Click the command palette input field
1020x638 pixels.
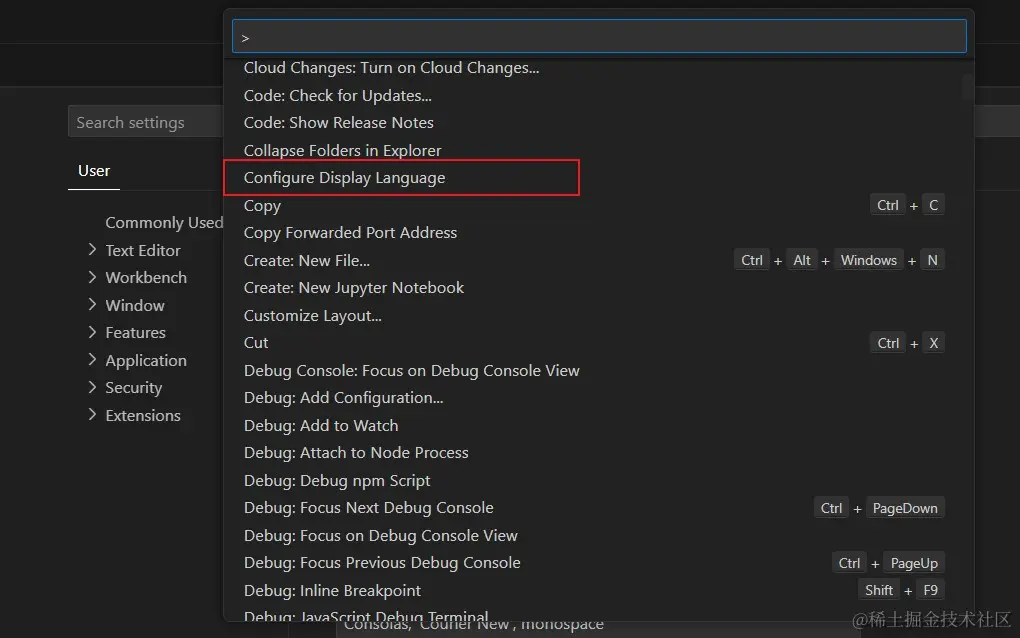pos(598,36)
